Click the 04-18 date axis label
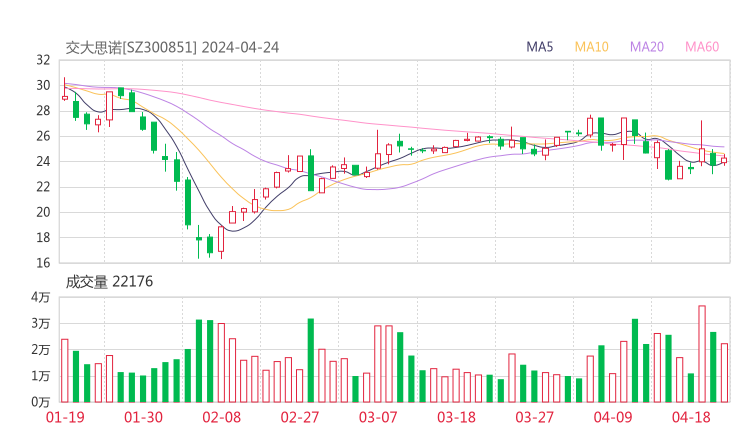 (691, 417)
